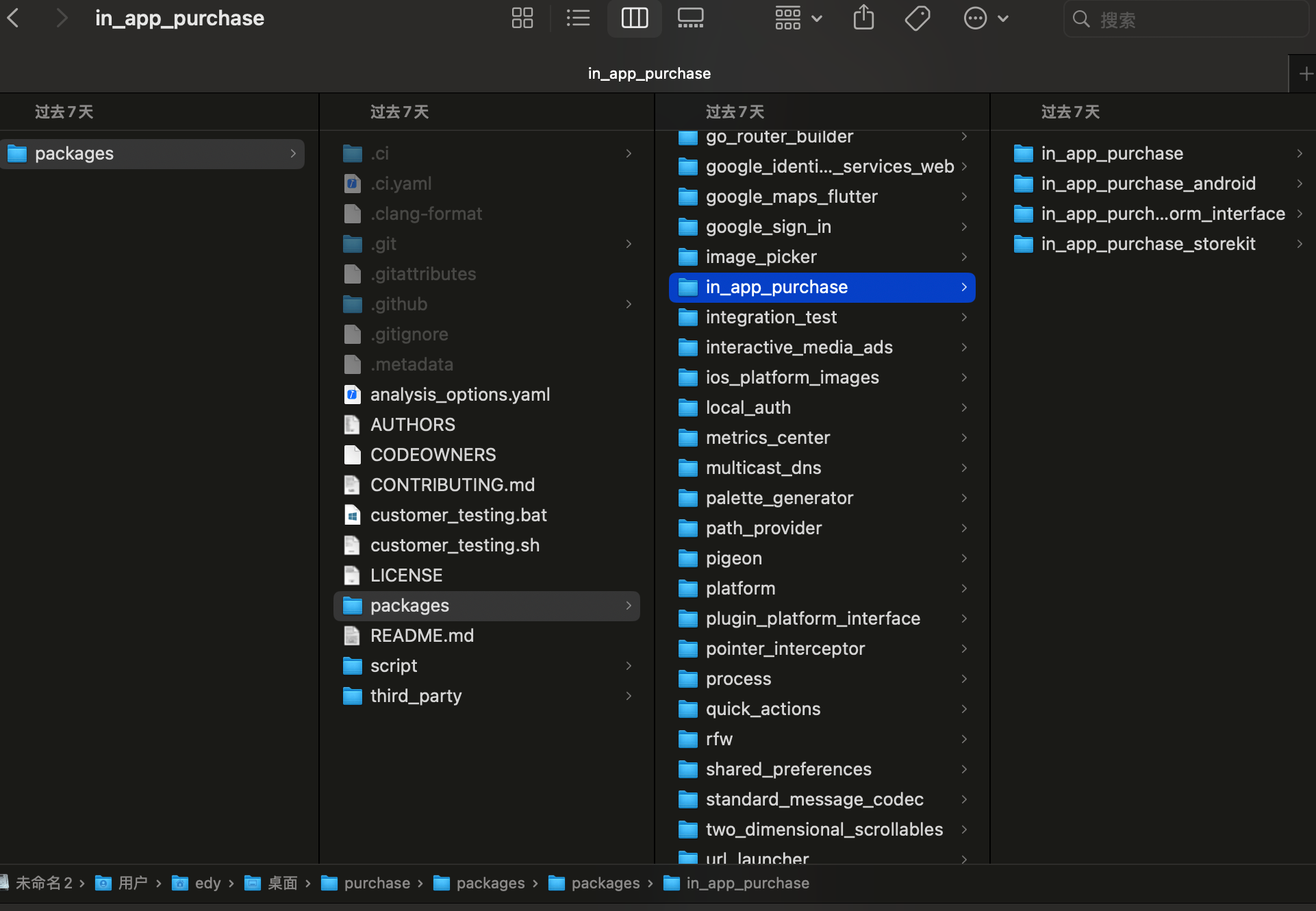This screenshot has width=1316, height=911.
Task: Click the 搜索 search field
Action: [x=1186, y=19]
